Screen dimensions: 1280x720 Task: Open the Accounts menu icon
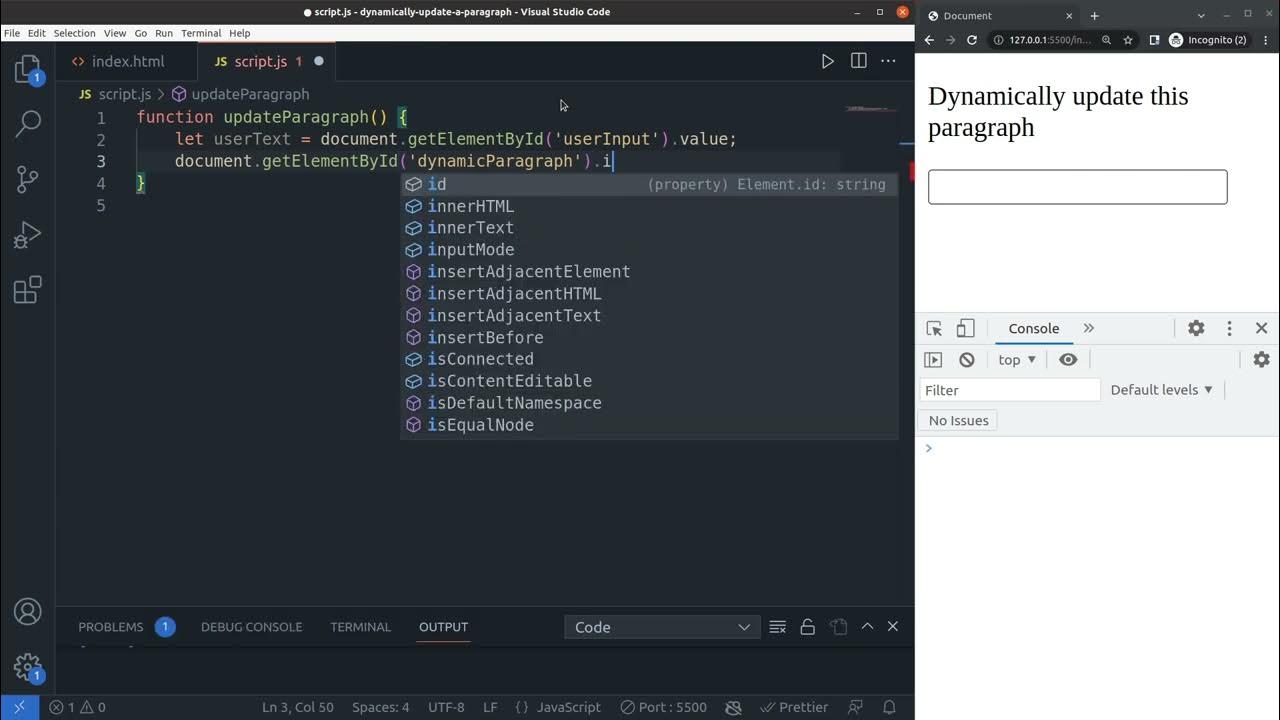click(28, 611)
